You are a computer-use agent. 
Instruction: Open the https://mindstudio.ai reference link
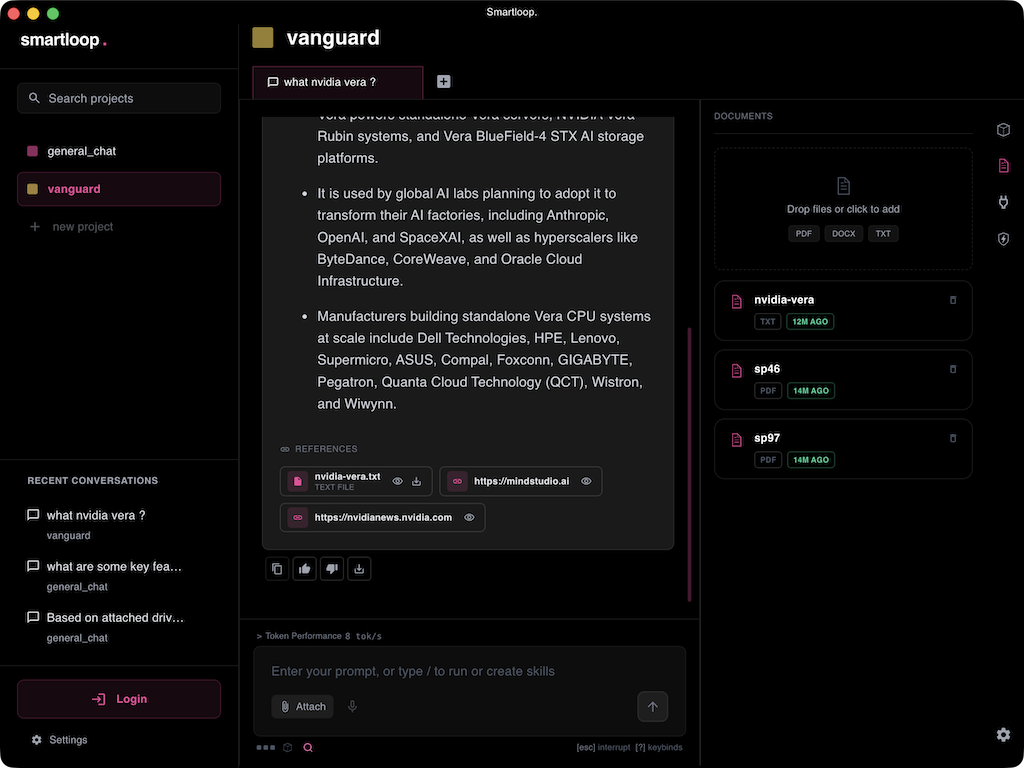[521, 481]
